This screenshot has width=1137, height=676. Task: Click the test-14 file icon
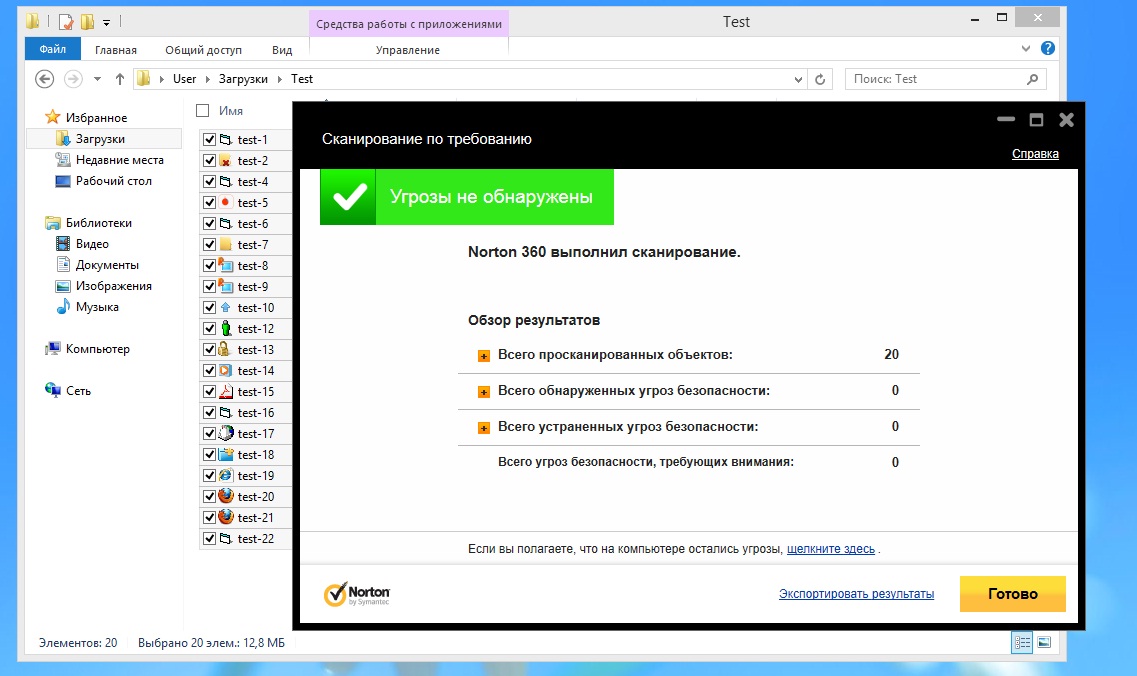click(226, 371)
